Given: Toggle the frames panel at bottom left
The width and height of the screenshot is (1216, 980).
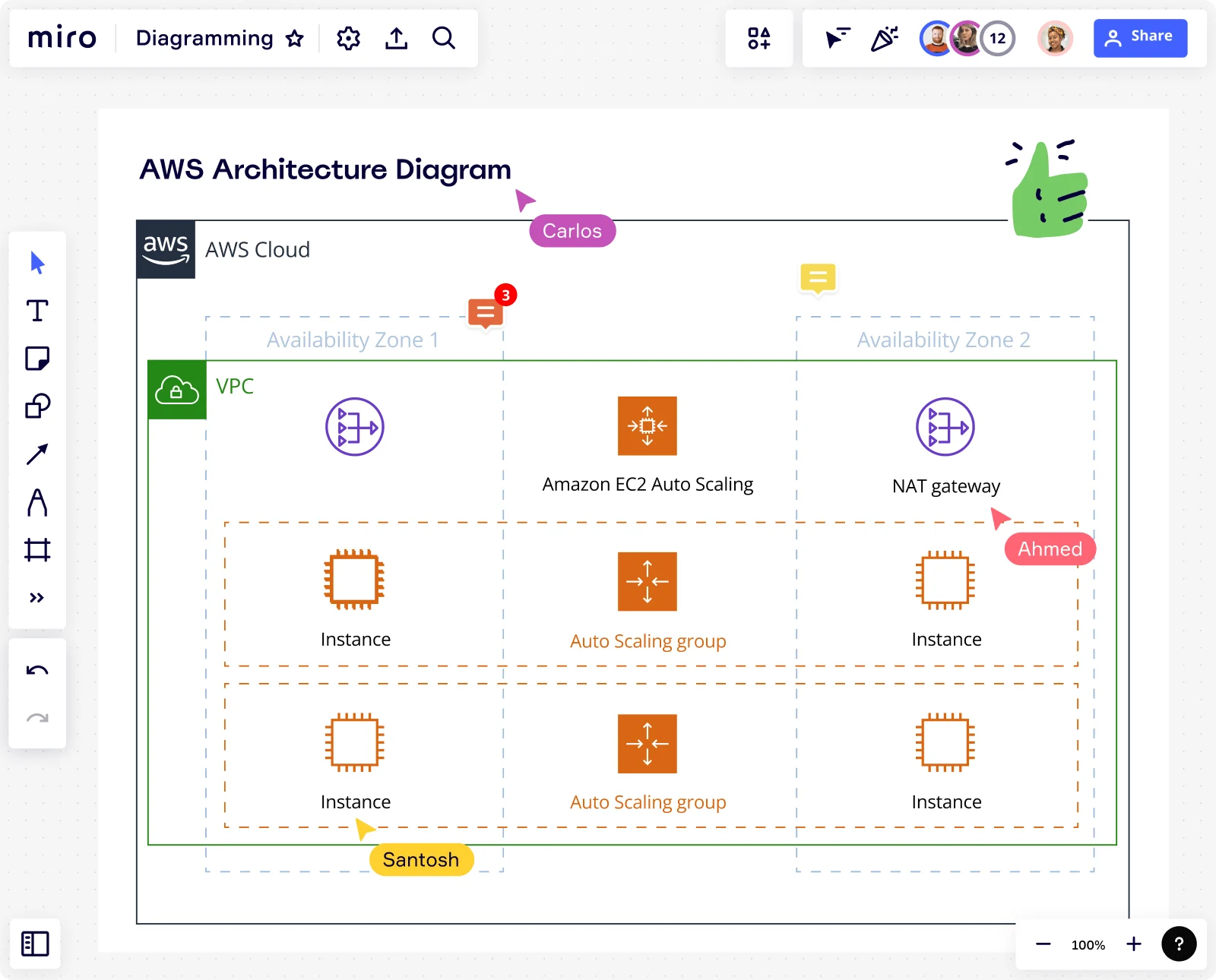Looking at the screenshot, I should pos(36,944).
